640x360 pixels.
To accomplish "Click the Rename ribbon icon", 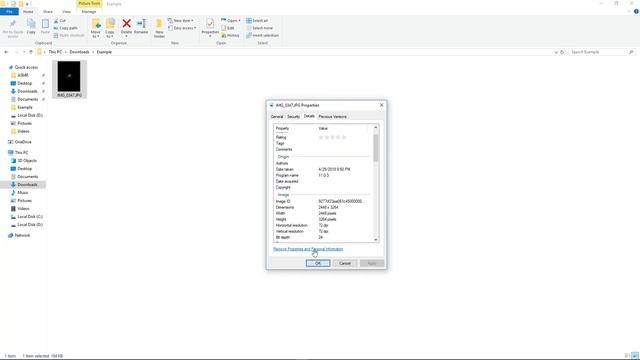I will [x=141, y=27].
